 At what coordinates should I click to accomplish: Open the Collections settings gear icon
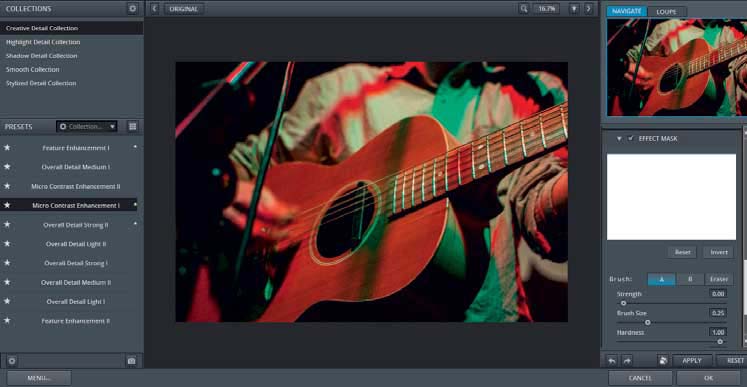click(132, 9)
